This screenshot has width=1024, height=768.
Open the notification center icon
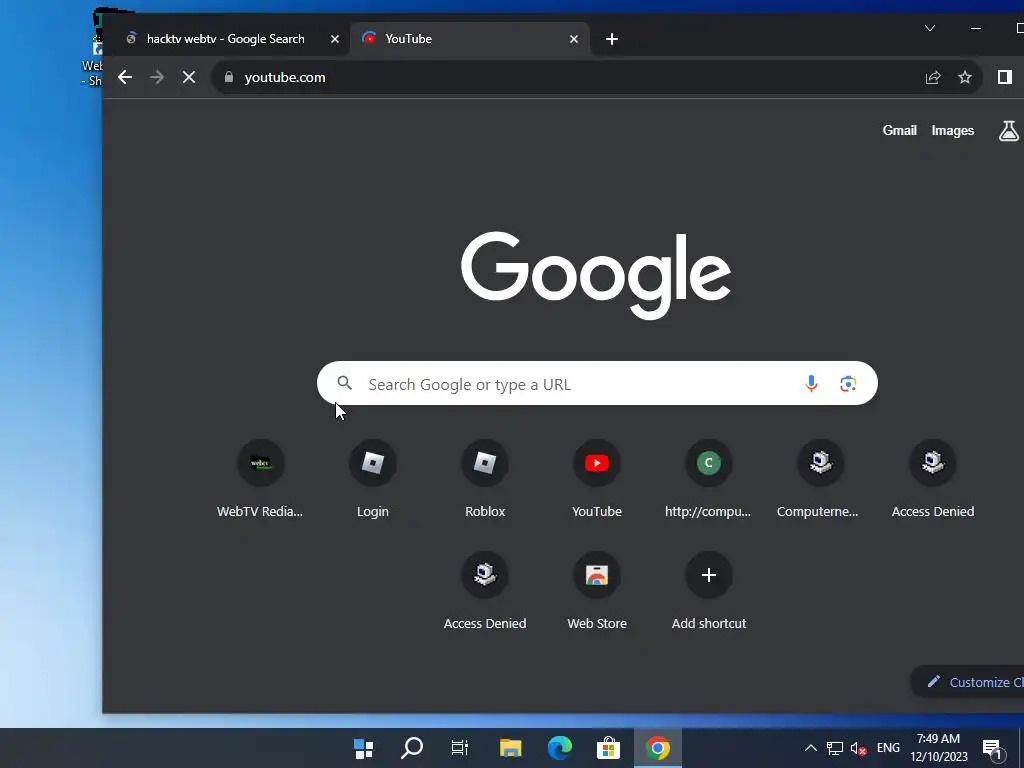coord(993,750)
